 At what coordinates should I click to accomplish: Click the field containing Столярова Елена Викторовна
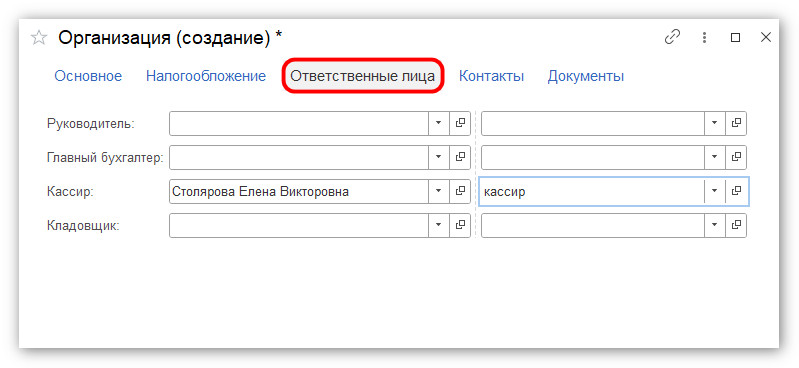tap(299, 191)
